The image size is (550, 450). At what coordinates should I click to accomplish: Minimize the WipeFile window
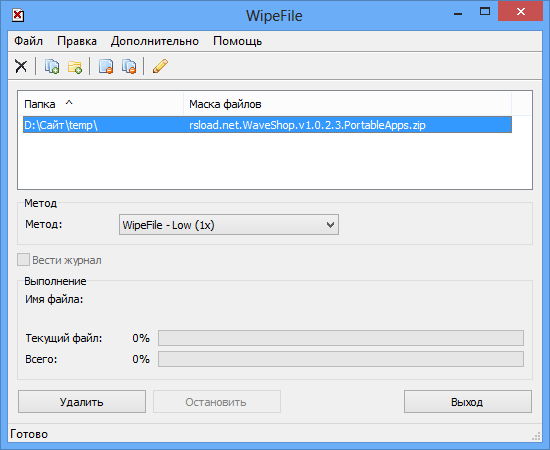(x=458, y=13)
